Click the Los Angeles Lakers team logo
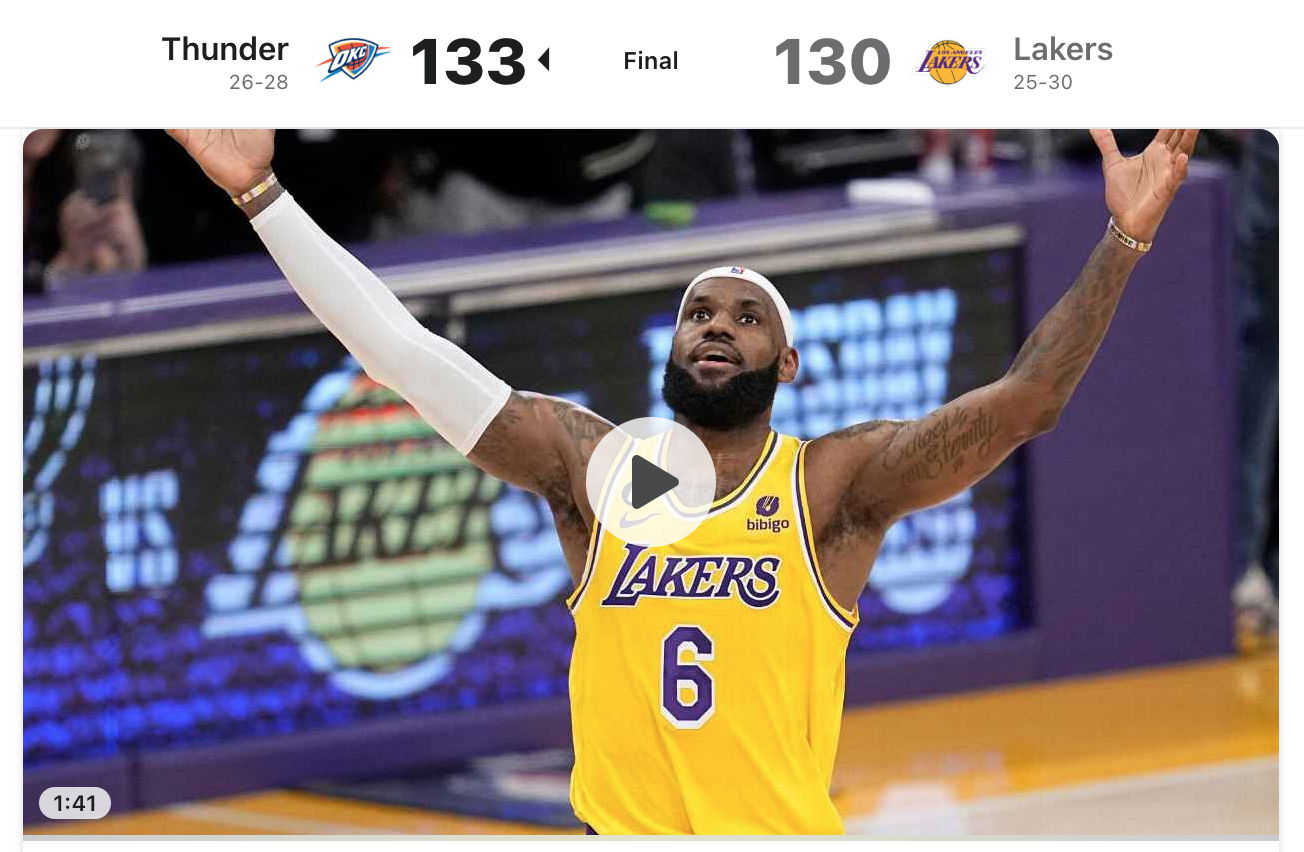 951,61
